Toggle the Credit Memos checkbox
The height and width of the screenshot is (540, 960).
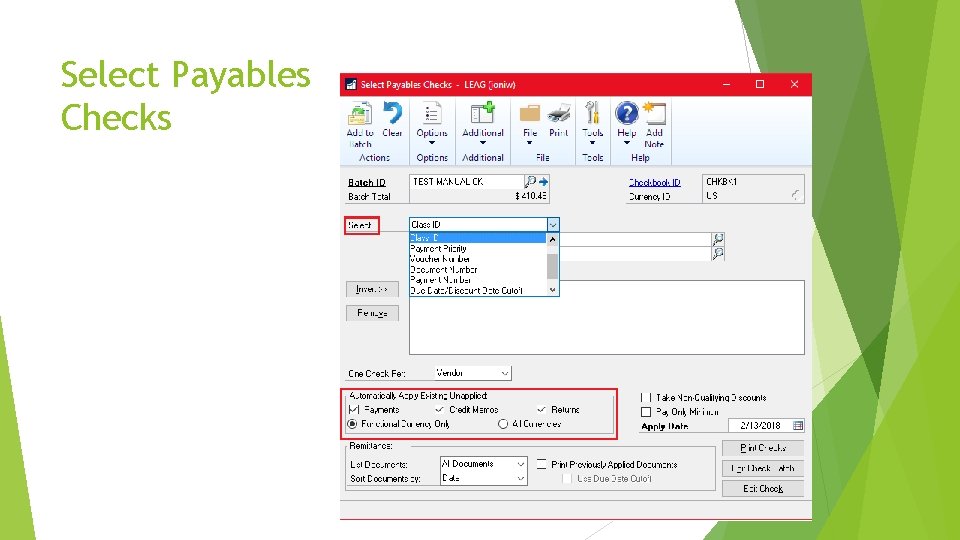[x=440, y=410]
